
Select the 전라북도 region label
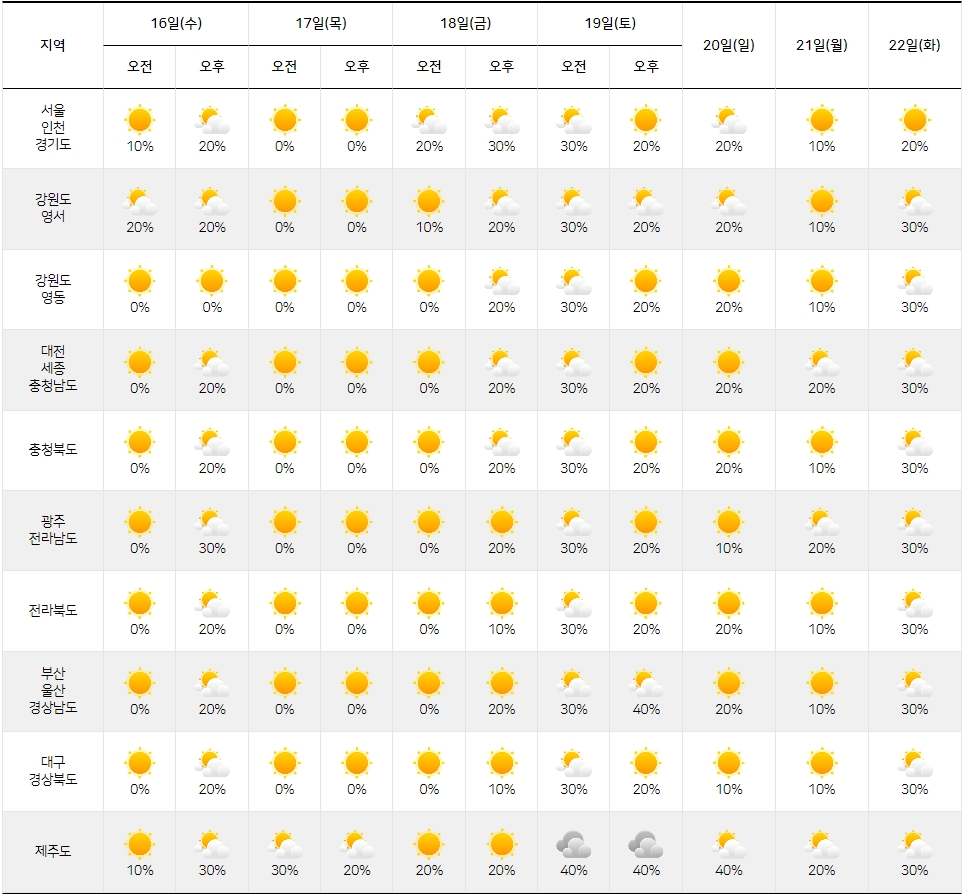click(53, 611)
